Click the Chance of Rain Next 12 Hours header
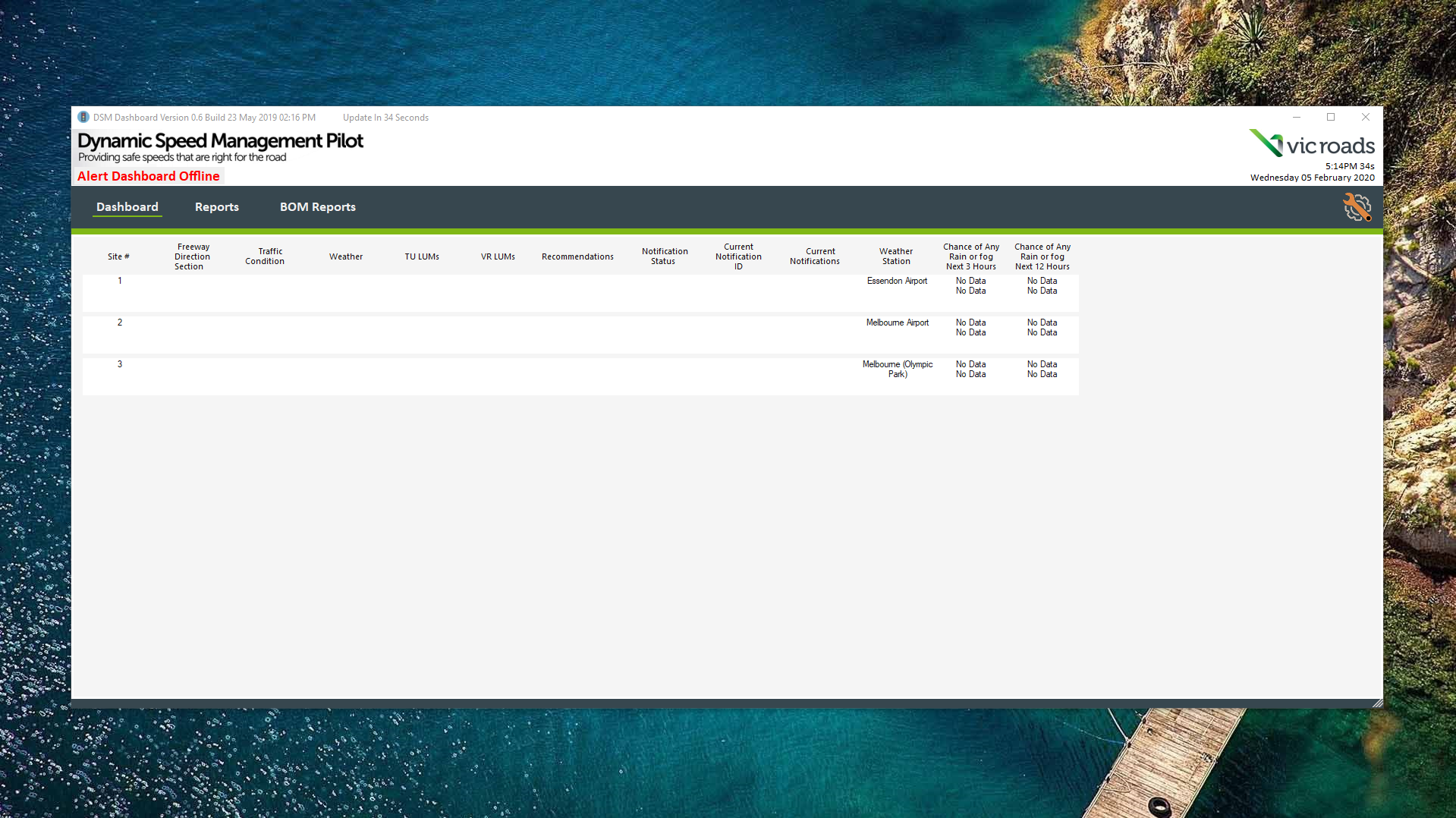1456x818 pixels. (1042, 256)
